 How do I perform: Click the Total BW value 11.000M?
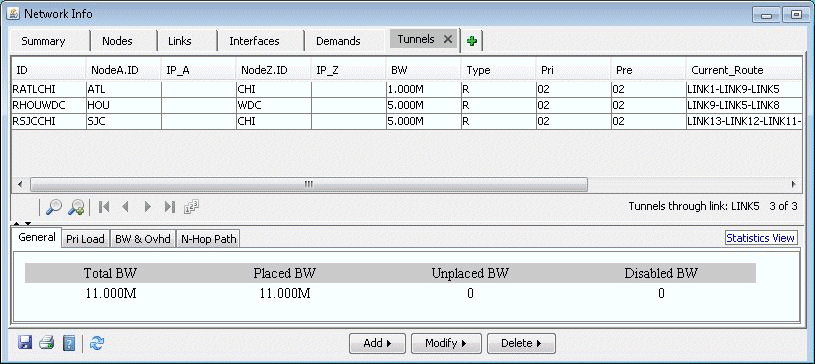click(111, 294)
